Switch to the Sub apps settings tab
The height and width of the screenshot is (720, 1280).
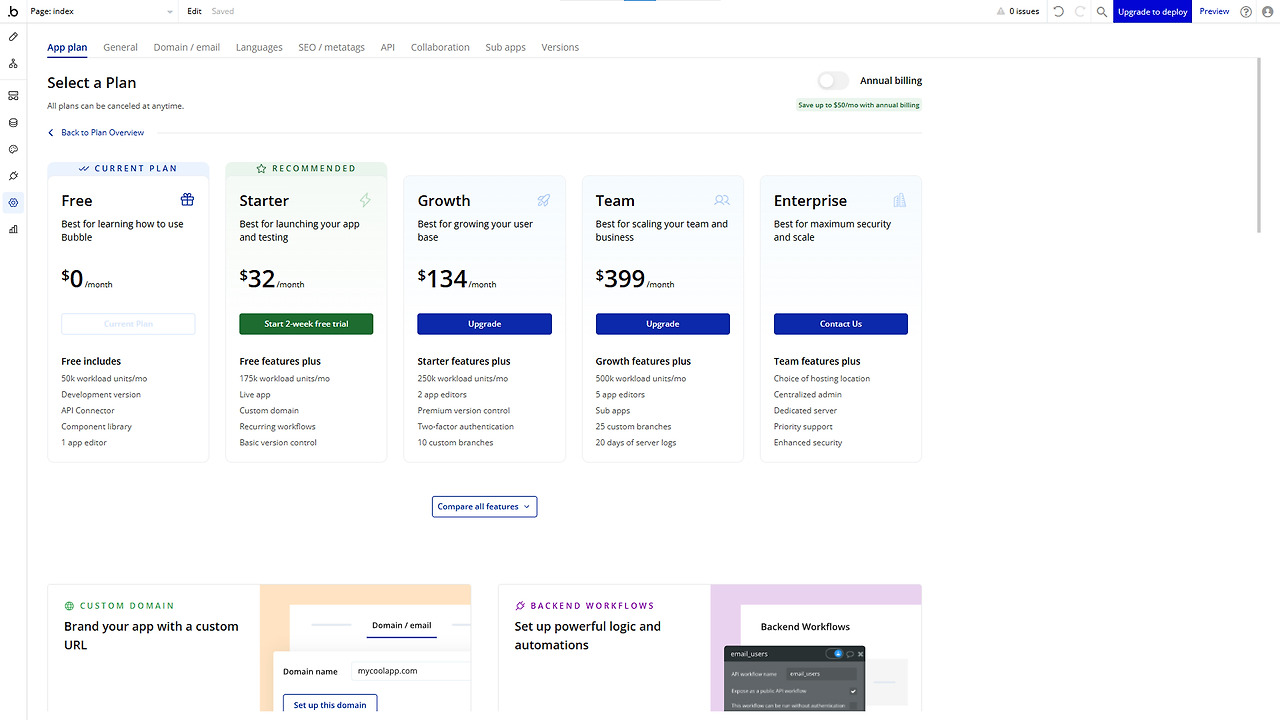(506, 47)
